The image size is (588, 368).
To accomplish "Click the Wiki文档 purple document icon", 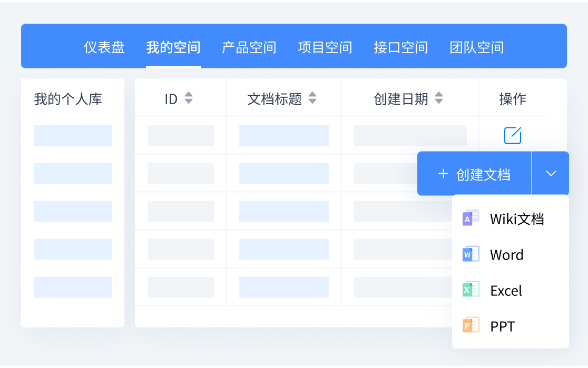I will tap(471, 218).
